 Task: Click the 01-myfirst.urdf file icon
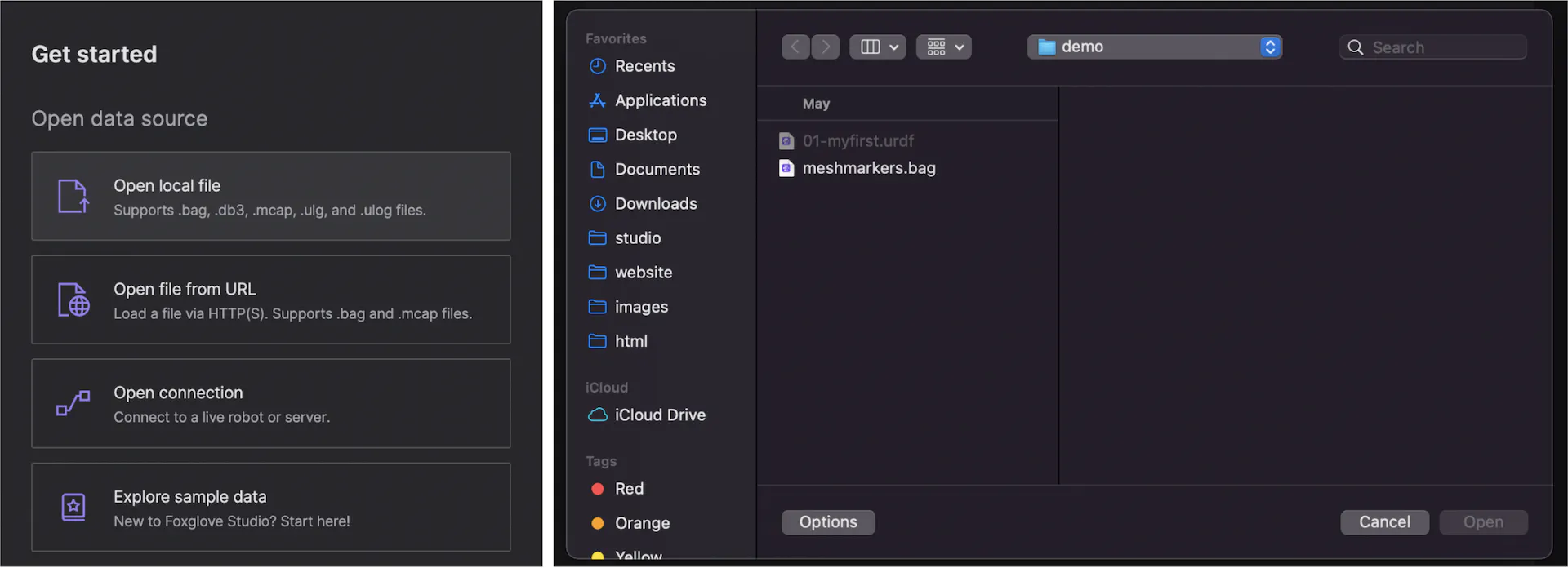pos(786,141)
